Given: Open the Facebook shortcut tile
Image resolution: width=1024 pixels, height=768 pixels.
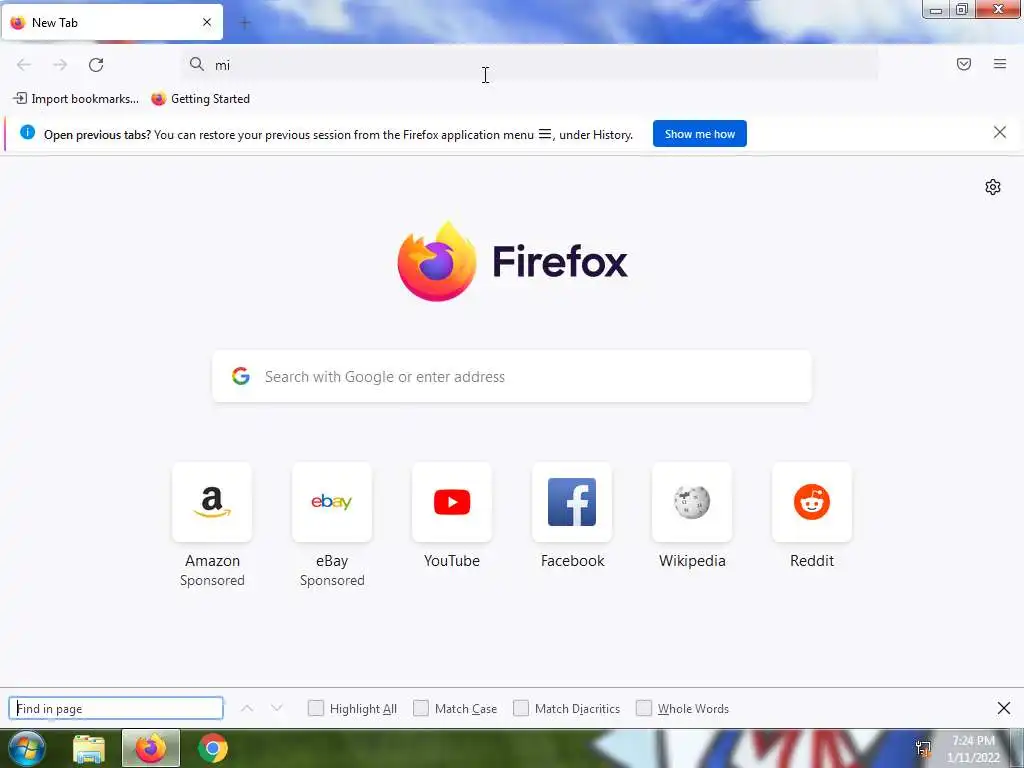Looking at the screenshot, I should pos(572,502).
